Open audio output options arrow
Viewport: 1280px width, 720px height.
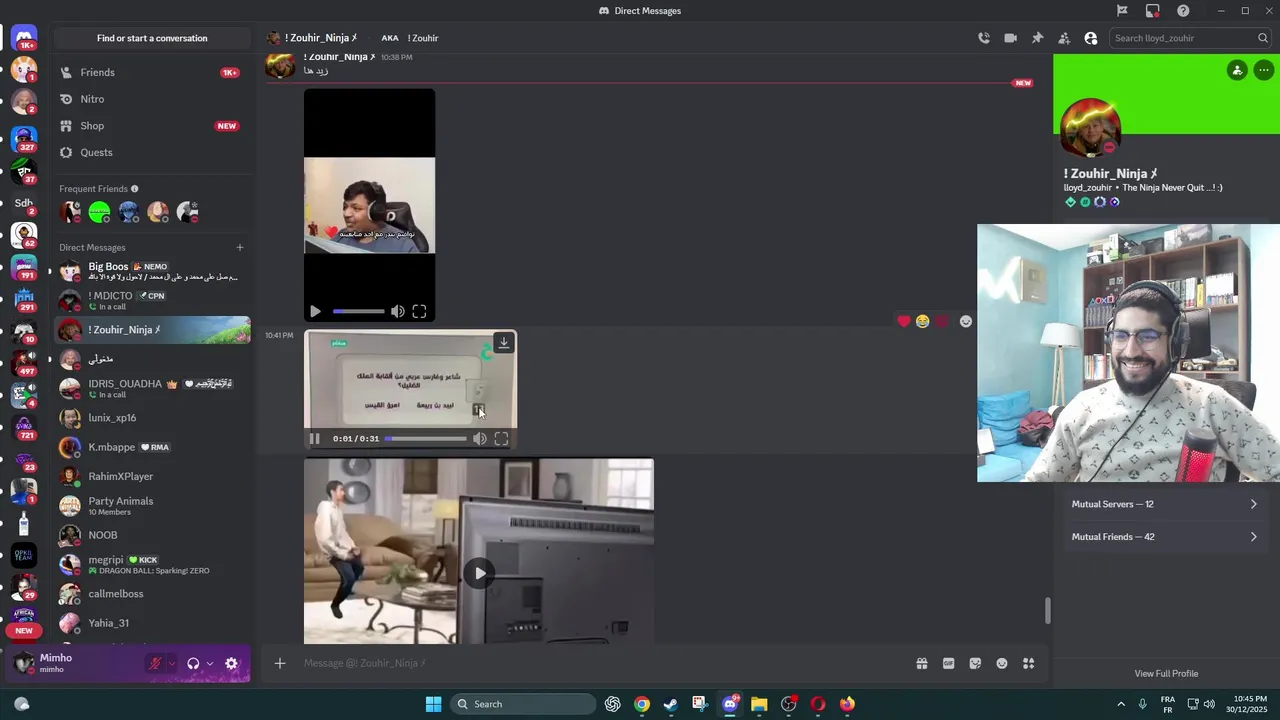coord(209,663)
